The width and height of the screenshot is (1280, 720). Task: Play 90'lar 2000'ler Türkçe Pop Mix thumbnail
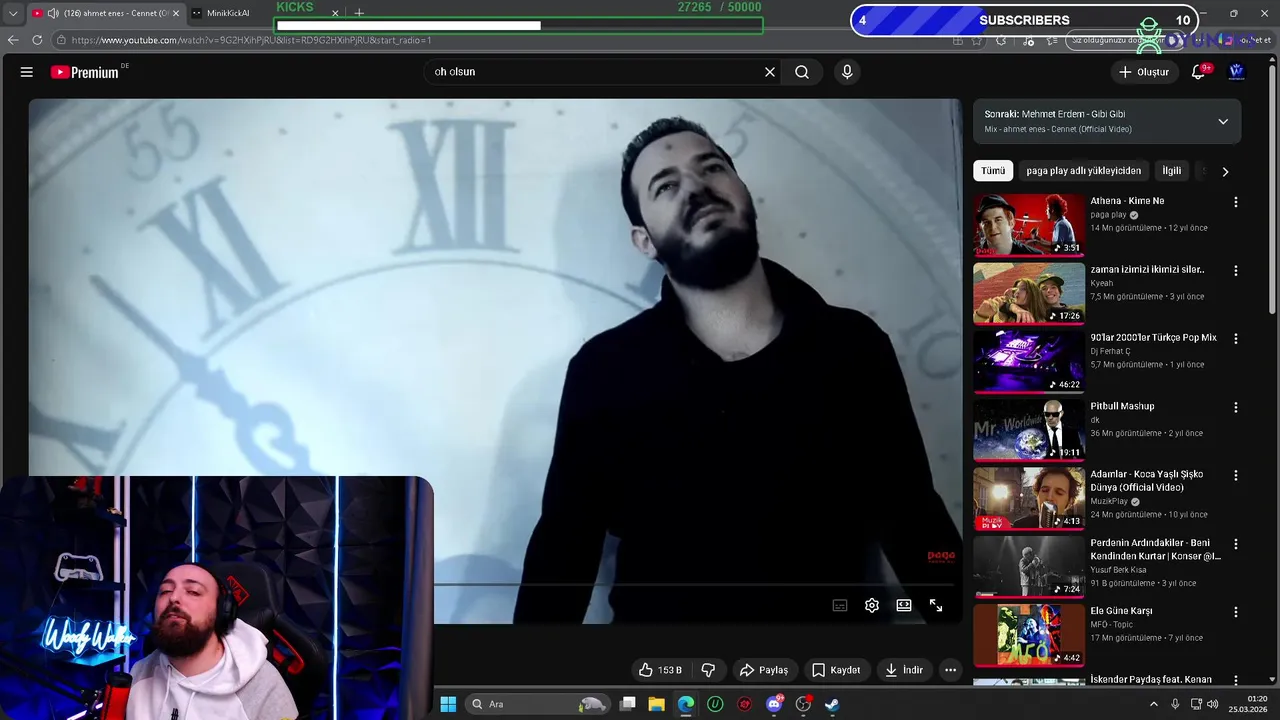point(1028,362)
